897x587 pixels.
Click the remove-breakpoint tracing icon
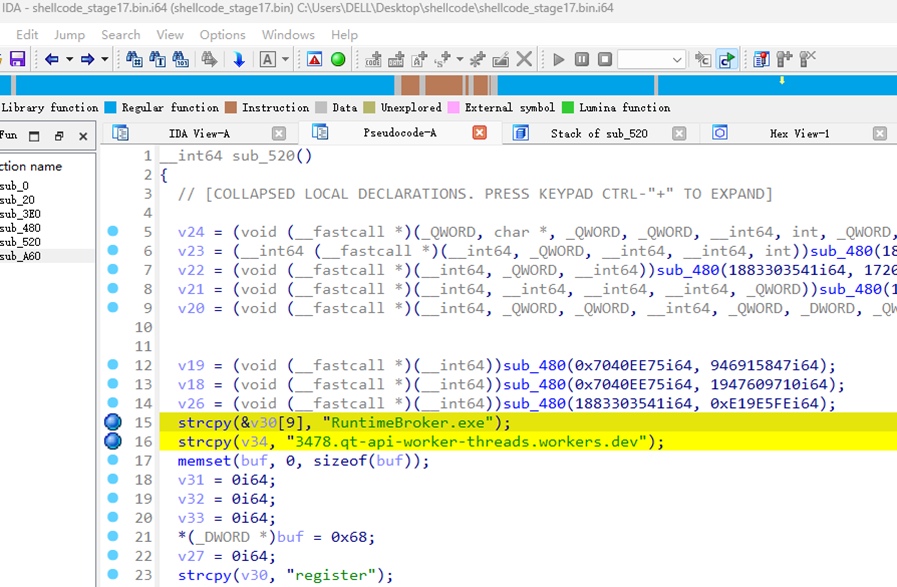(807, 59)
